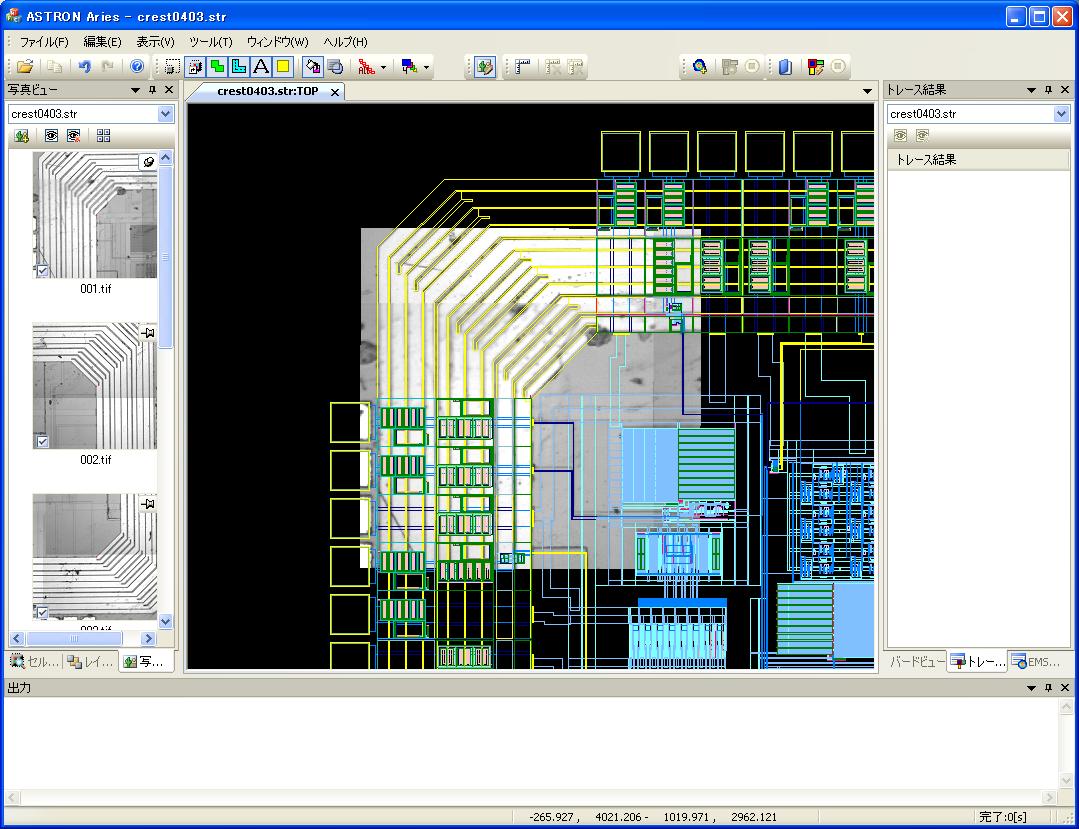Screen dimensions: 1079x829
Task: Show all photos with the eye icon
Action: (x=52, y=136)
